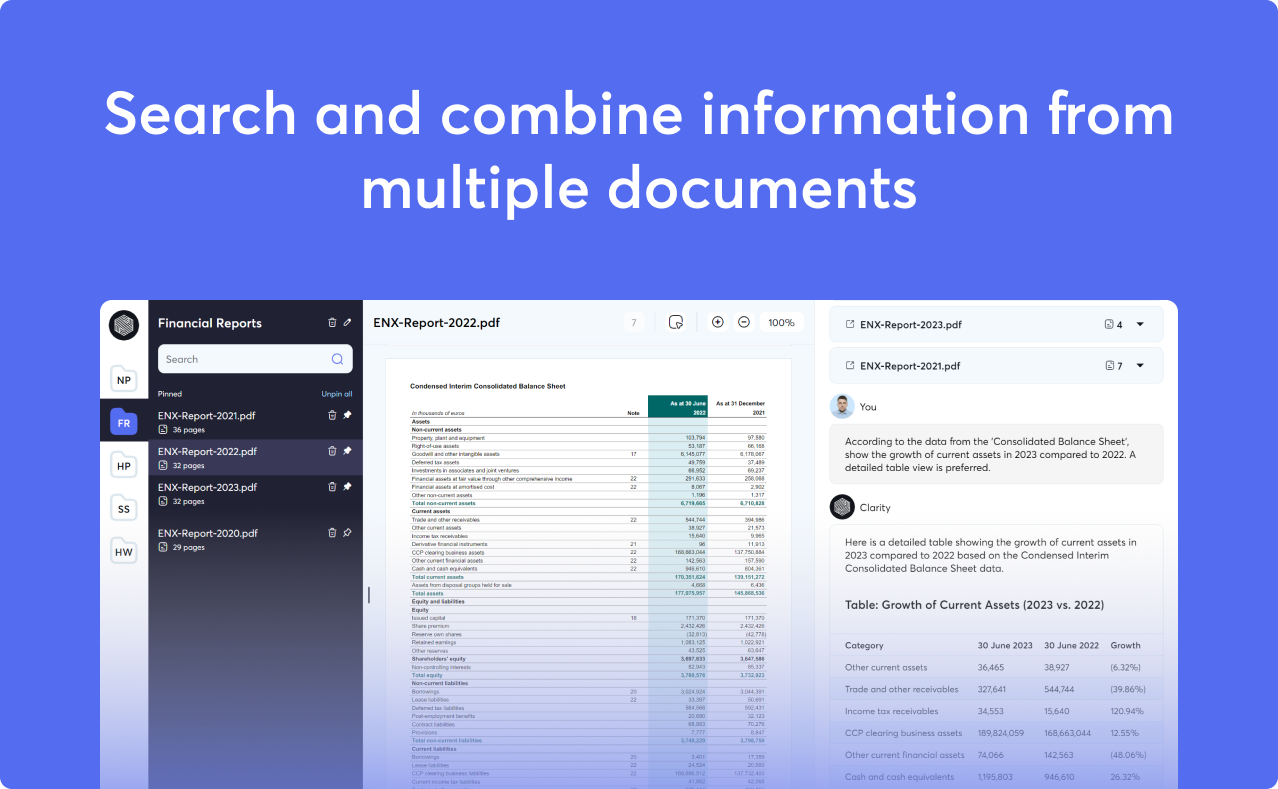
Task: Delete ENX-Report-2023.pdf with its trash icon
Action: (332, 487)
